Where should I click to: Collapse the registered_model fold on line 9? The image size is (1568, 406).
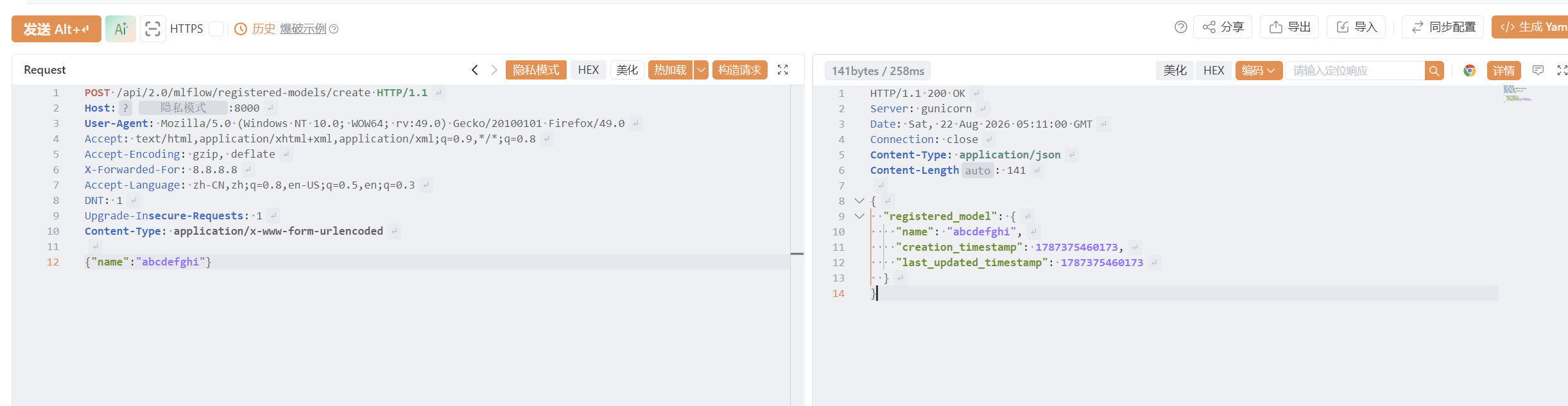[859, 216]
